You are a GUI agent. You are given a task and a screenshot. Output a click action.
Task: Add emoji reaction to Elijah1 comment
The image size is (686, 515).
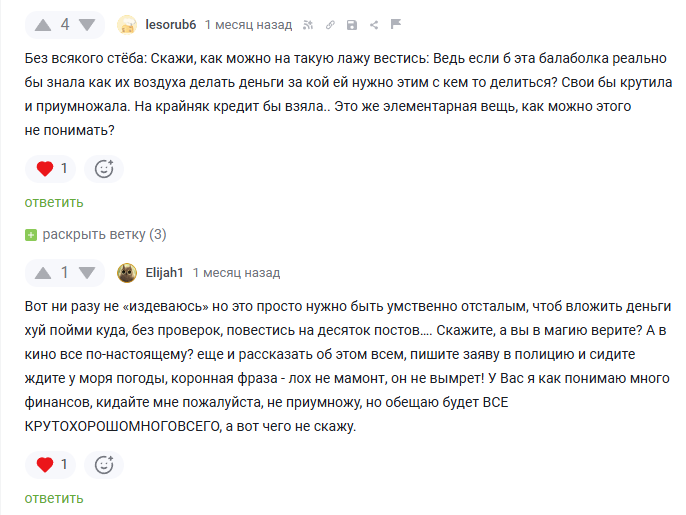[104, 464]
